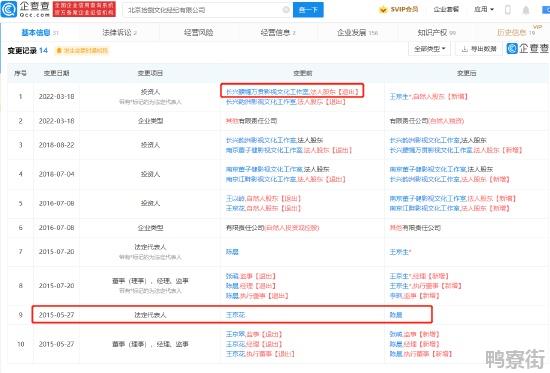Open 王京花 link in row 9 变更前
Viewport: 550px width, 373px height.
point(235,315)
